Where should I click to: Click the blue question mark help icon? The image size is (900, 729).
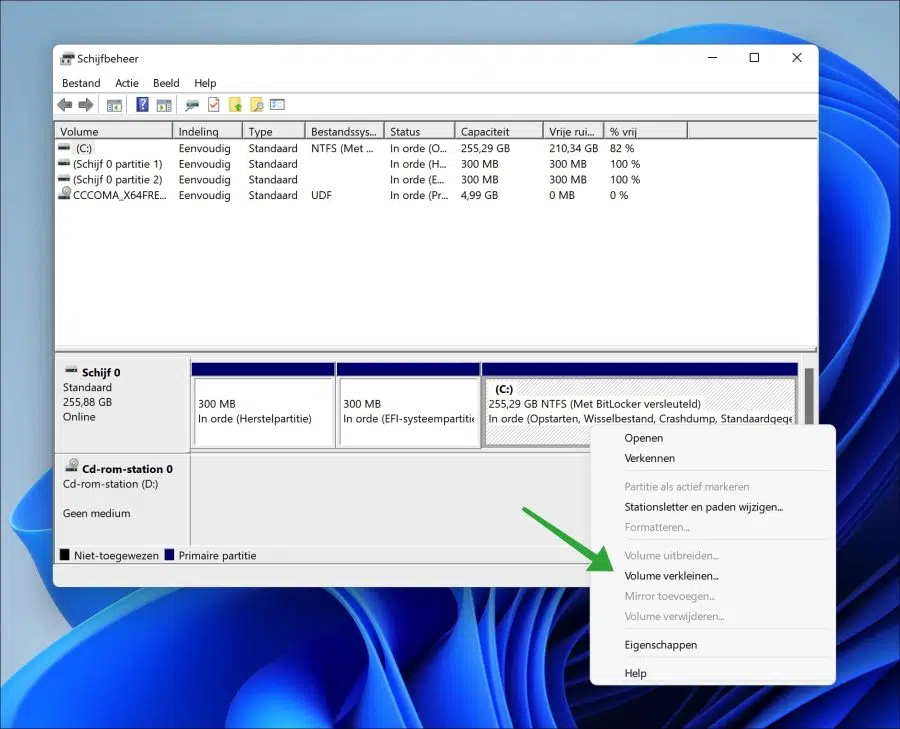click(142, 104)
